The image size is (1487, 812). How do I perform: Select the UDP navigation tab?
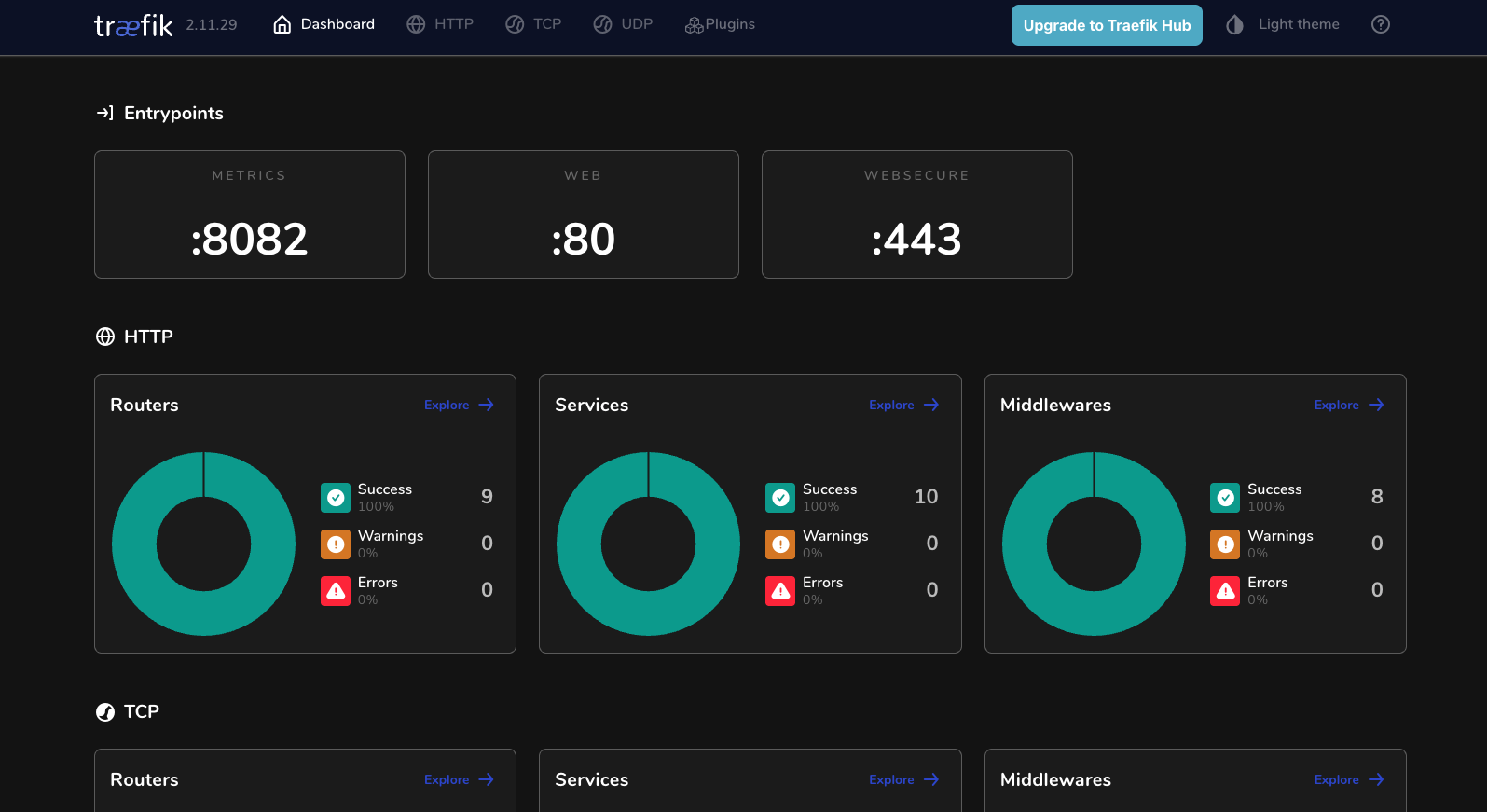[x=623, y=24]
